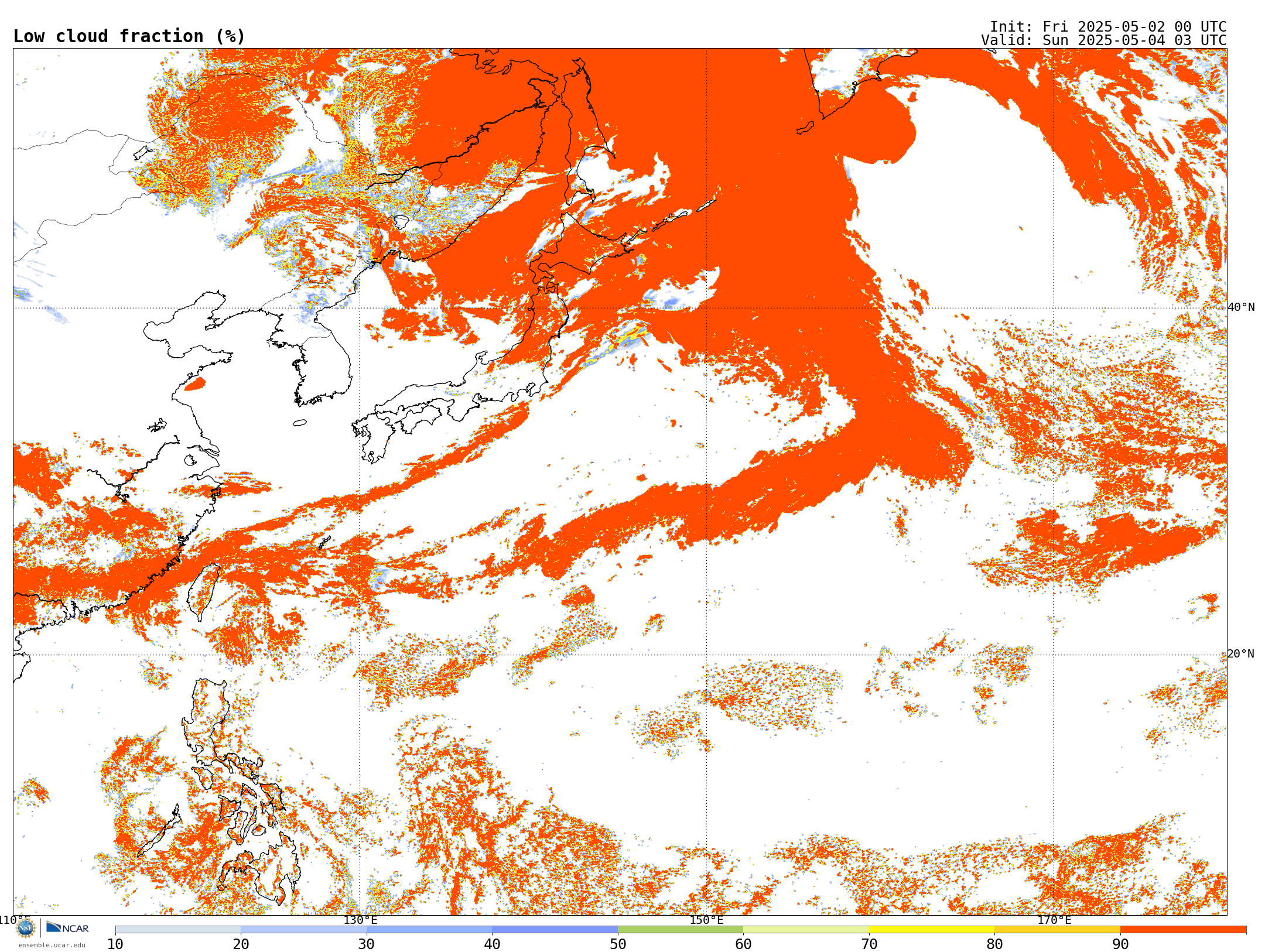Click the colorbar tick label 30
The height and width of the screenshot is (952, 1265).
(367, 944)
